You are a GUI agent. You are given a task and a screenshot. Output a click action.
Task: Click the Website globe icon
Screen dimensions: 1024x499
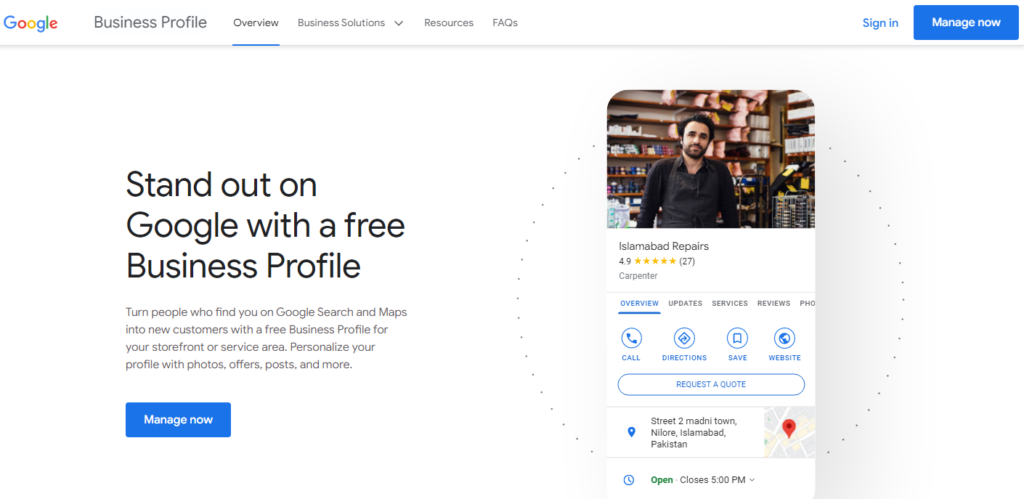pos(784,338)
